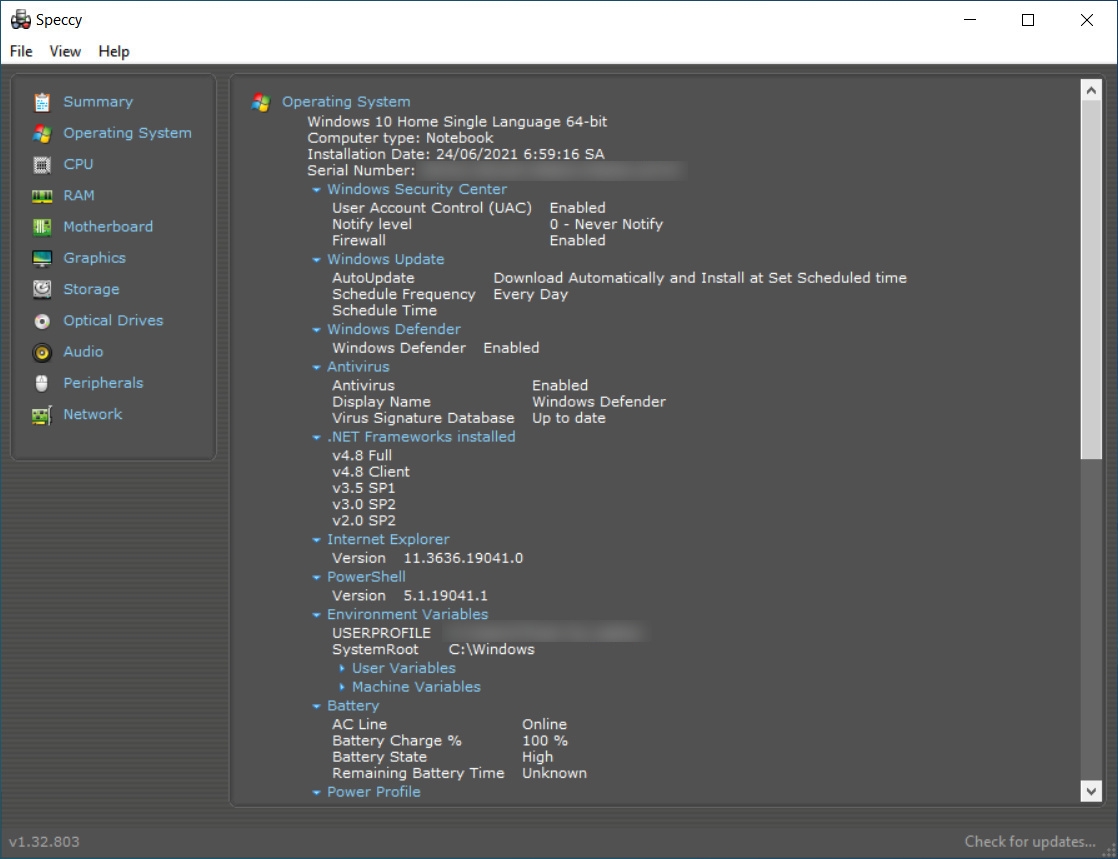Open the File menu

tap(21, 51)
